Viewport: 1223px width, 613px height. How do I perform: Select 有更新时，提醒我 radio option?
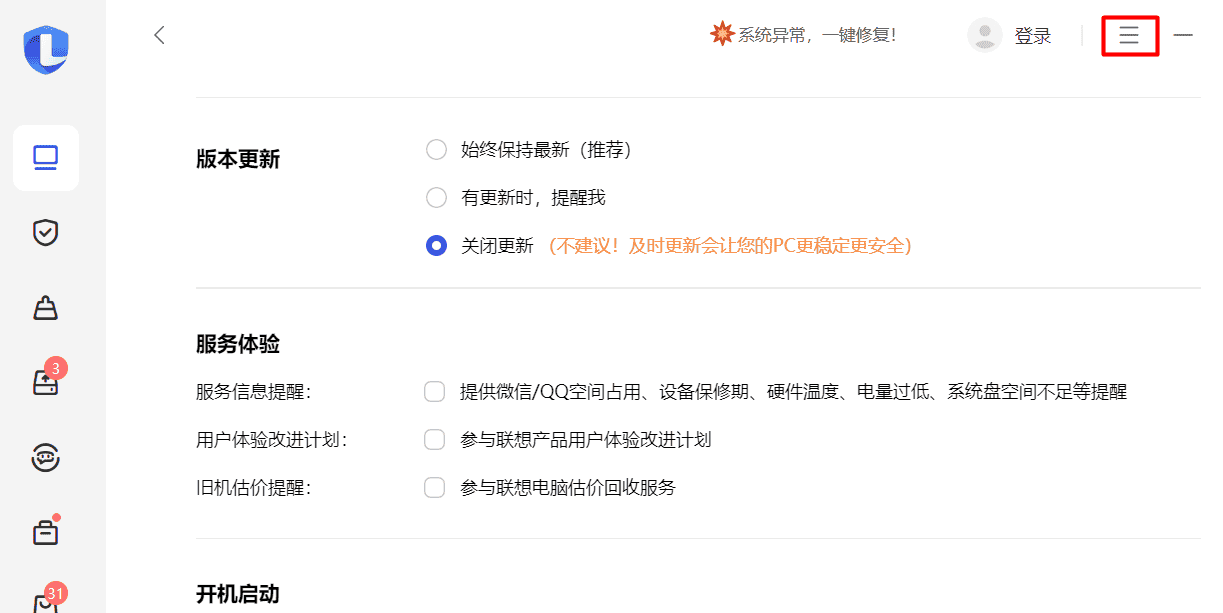pyautogui.click(x=436, y=198)
